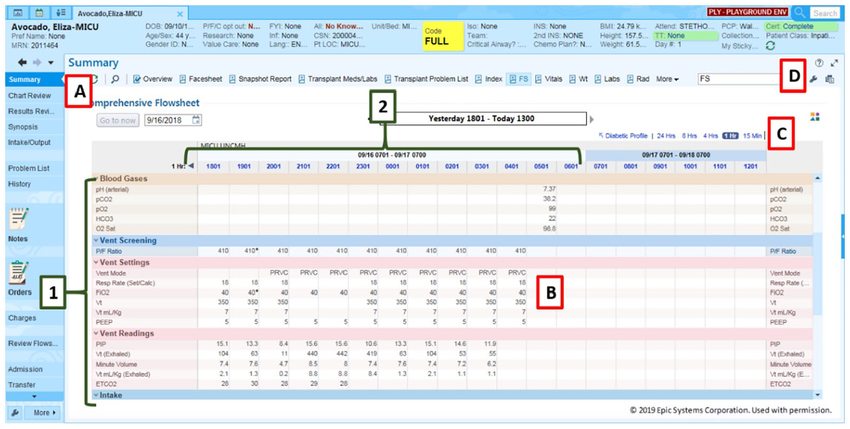Click the next time range arrow
This screenshot has width=850, height=429.
coord(592,119)
